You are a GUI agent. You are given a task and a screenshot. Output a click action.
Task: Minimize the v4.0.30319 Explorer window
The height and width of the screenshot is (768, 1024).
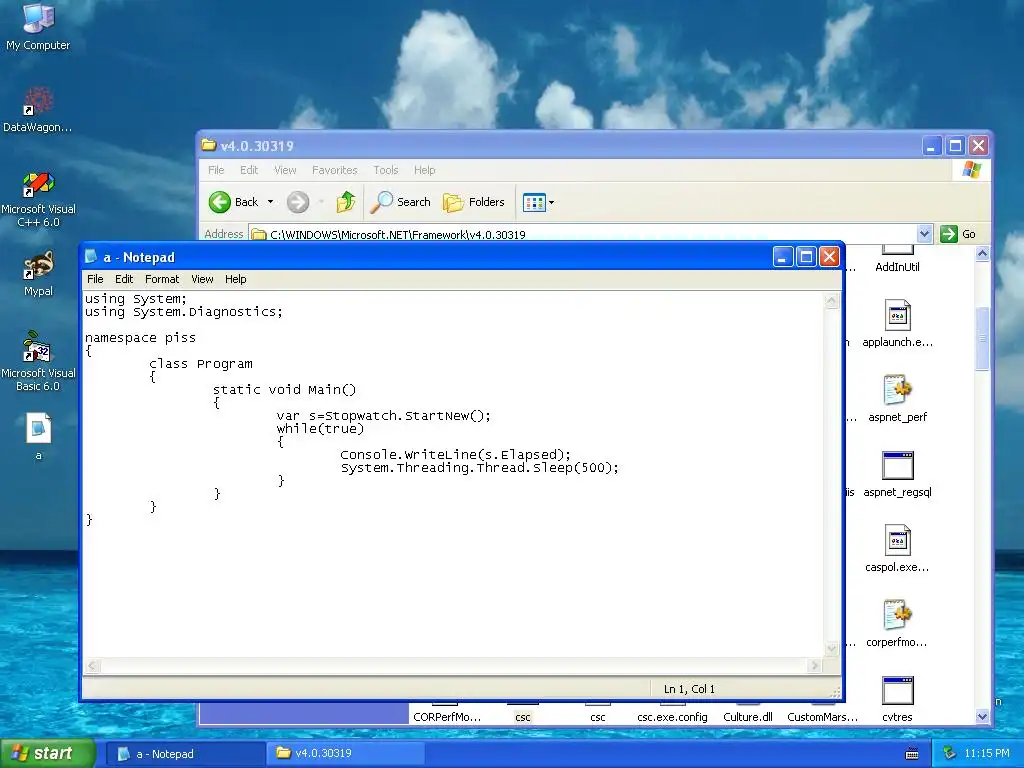tap(931, 146)
